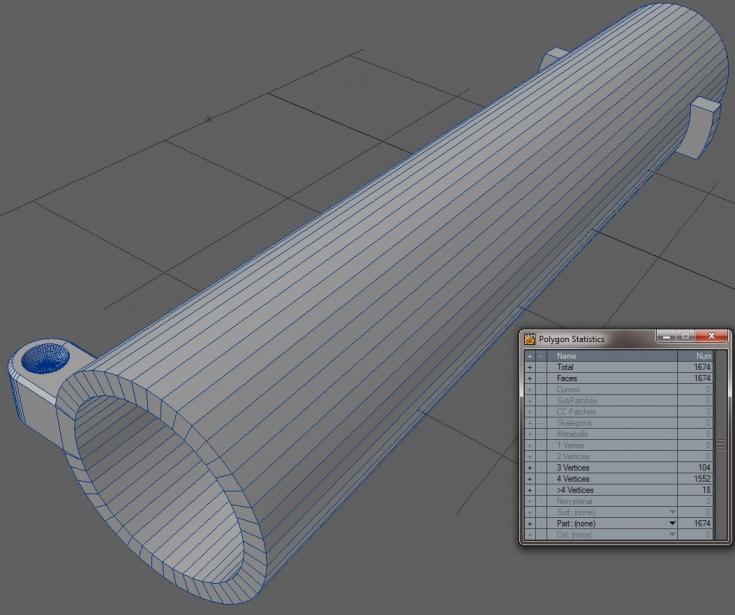Deselect 4 Vertices polygons with the minus toggle
Screen dimensions: 735x615
542,479
